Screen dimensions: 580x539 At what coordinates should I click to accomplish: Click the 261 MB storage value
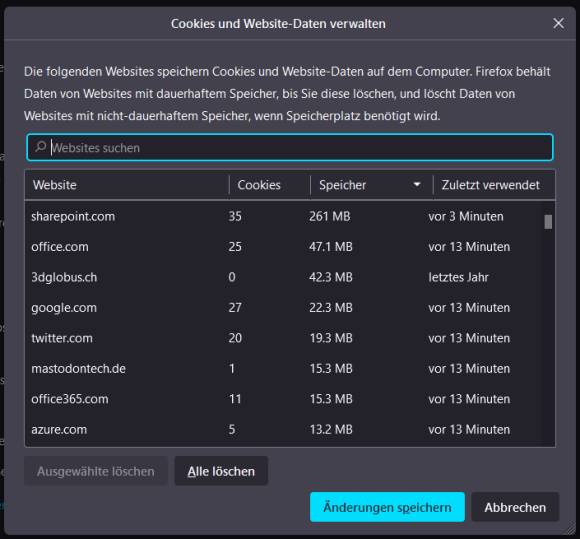[330, 216]
